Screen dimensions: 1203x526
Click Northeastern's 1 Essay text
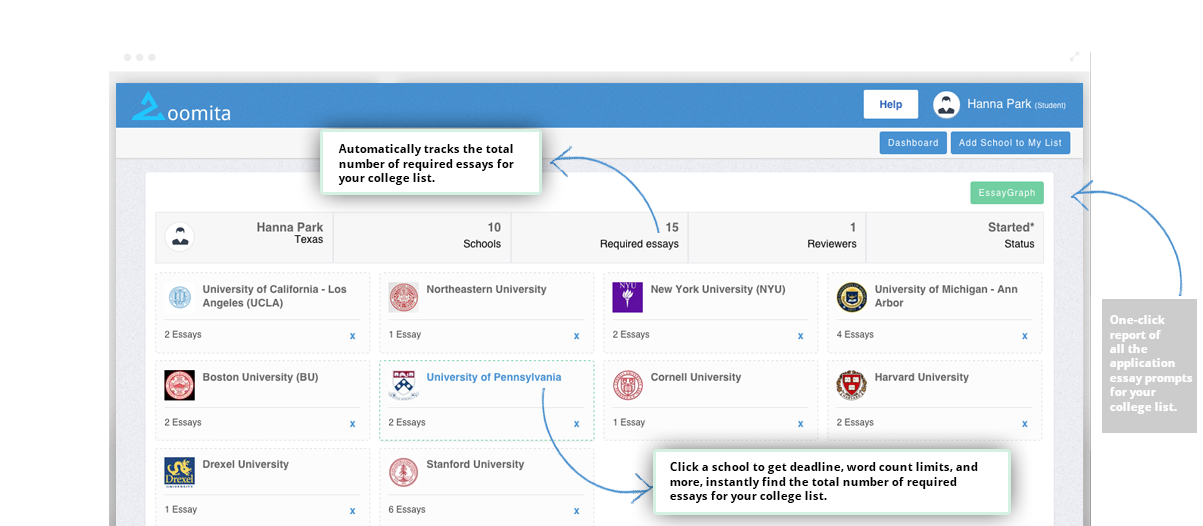click(x=405, y=335)
